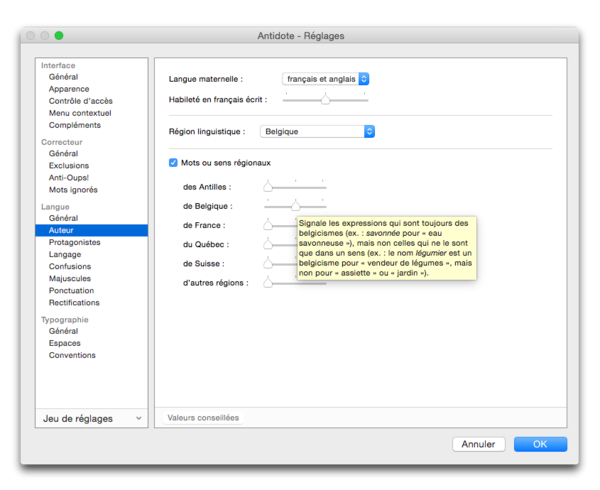
Task: Confirm settings with OK button
Action: (x=540, y=444)
